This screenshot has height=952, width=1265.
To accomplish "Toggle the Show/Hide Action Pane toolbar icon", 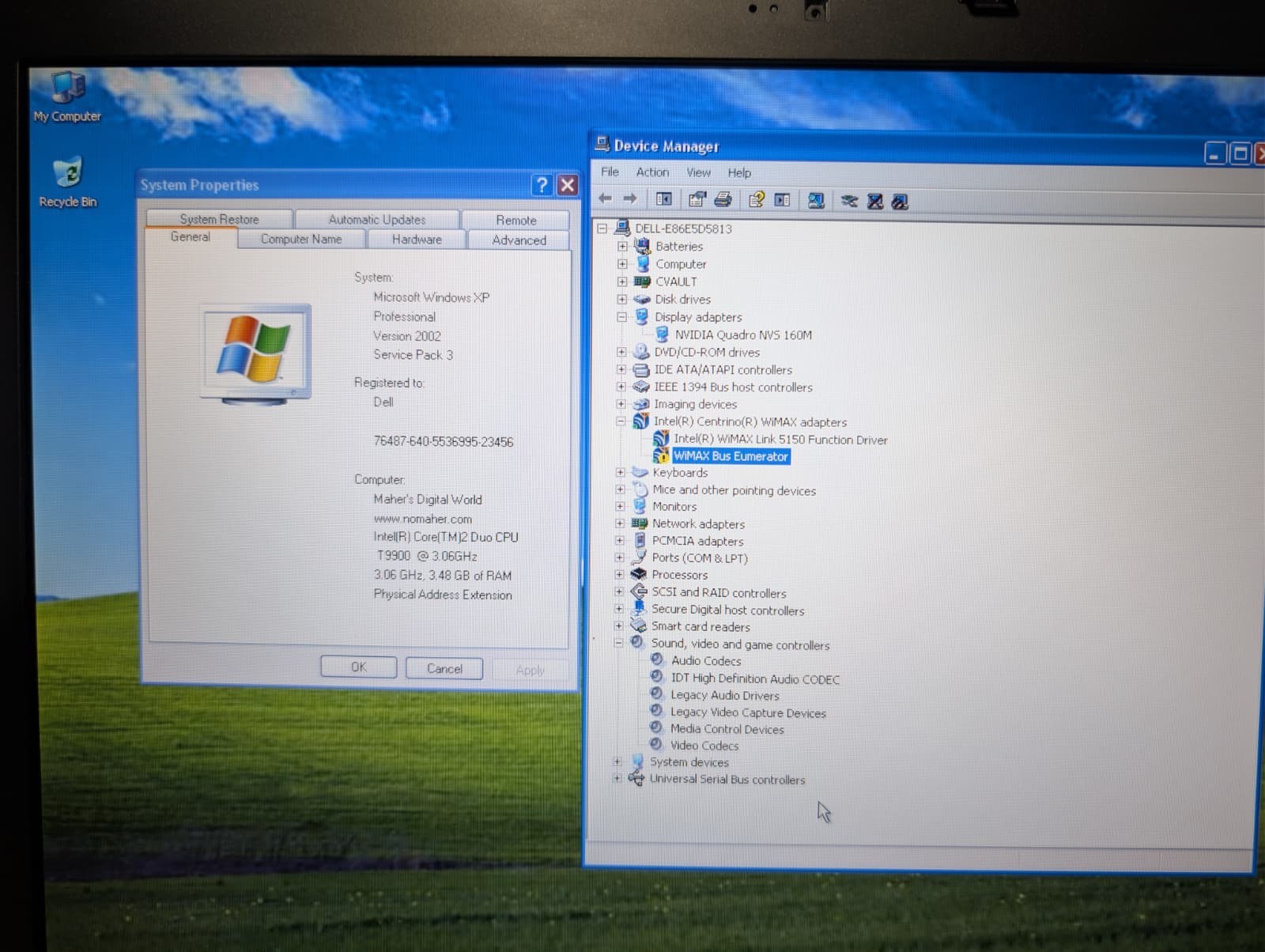I will (x=782, y=201).
